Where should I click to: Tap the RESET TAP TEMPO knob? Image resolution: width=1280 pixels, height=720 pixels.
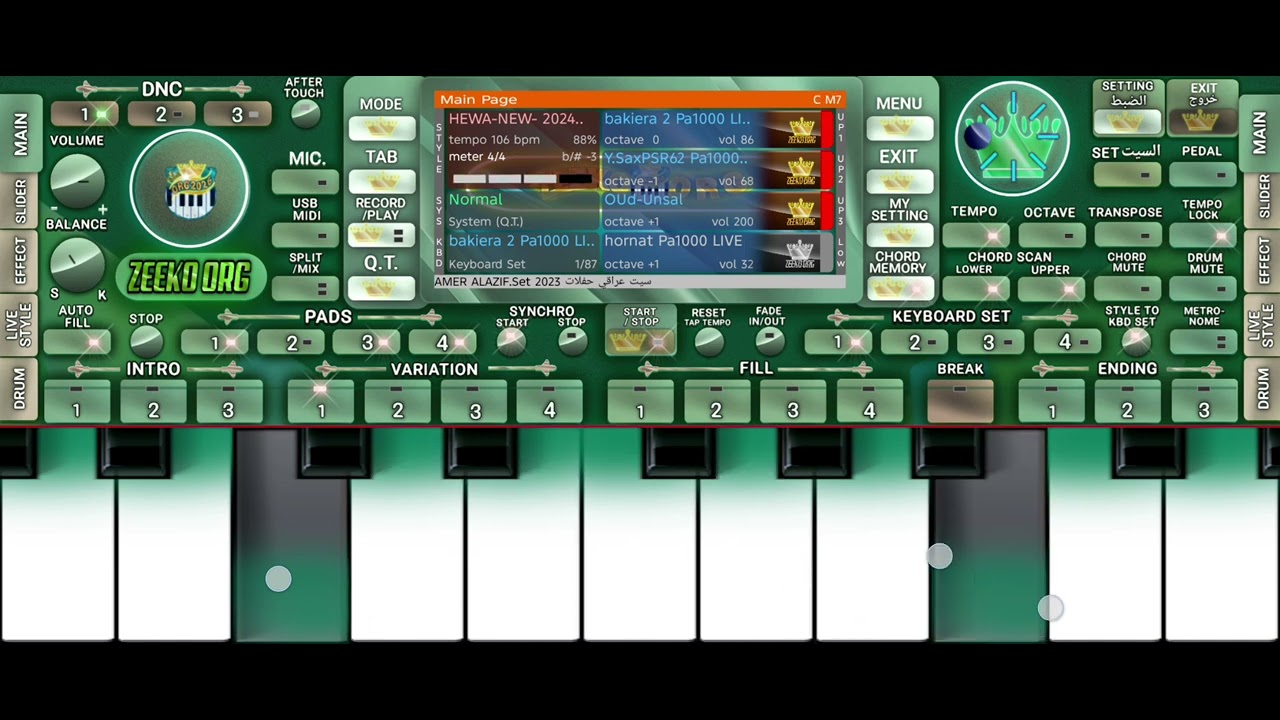708,342
